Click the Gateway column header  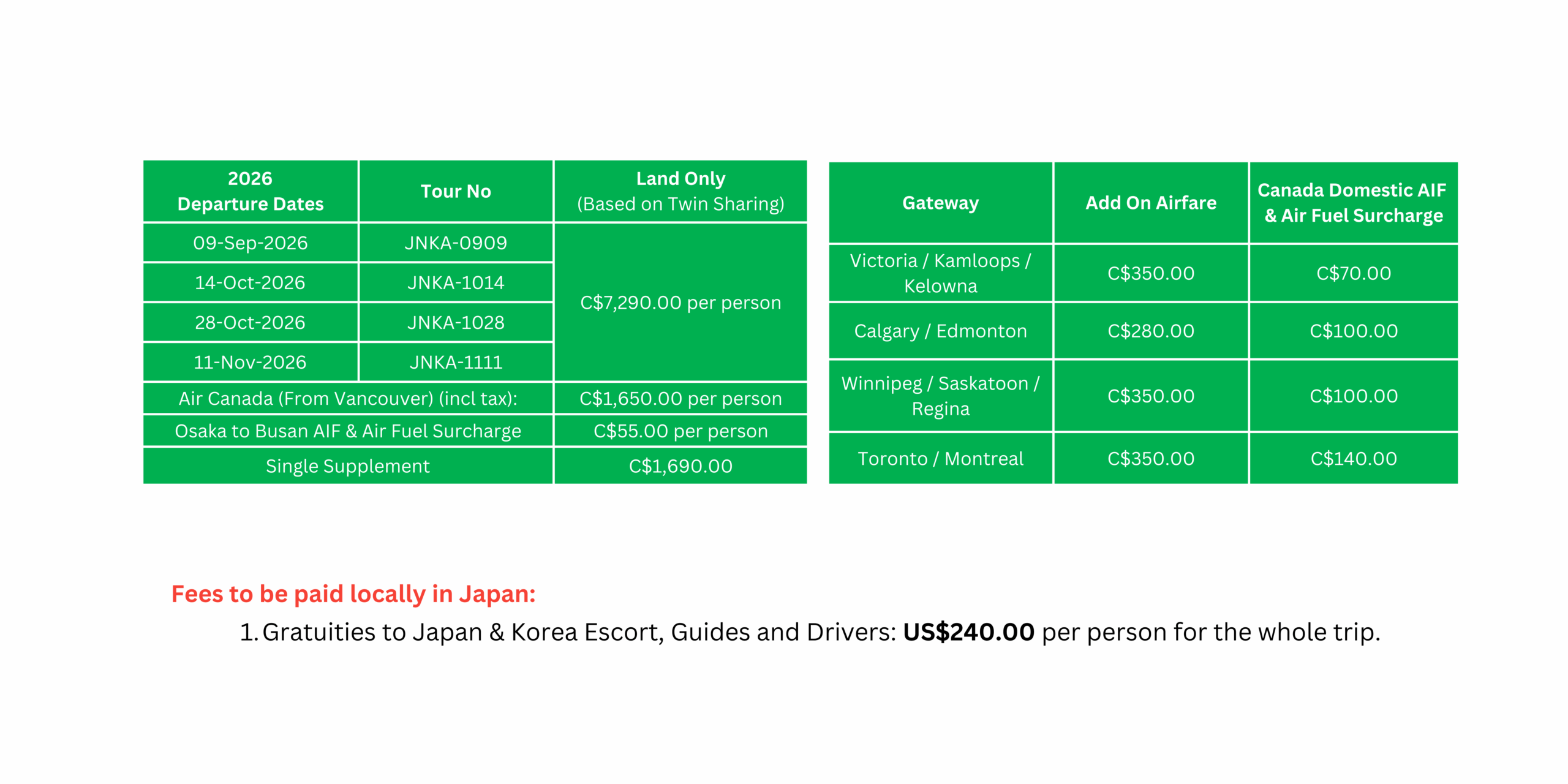pyautogui.click(x=940, y=203)
